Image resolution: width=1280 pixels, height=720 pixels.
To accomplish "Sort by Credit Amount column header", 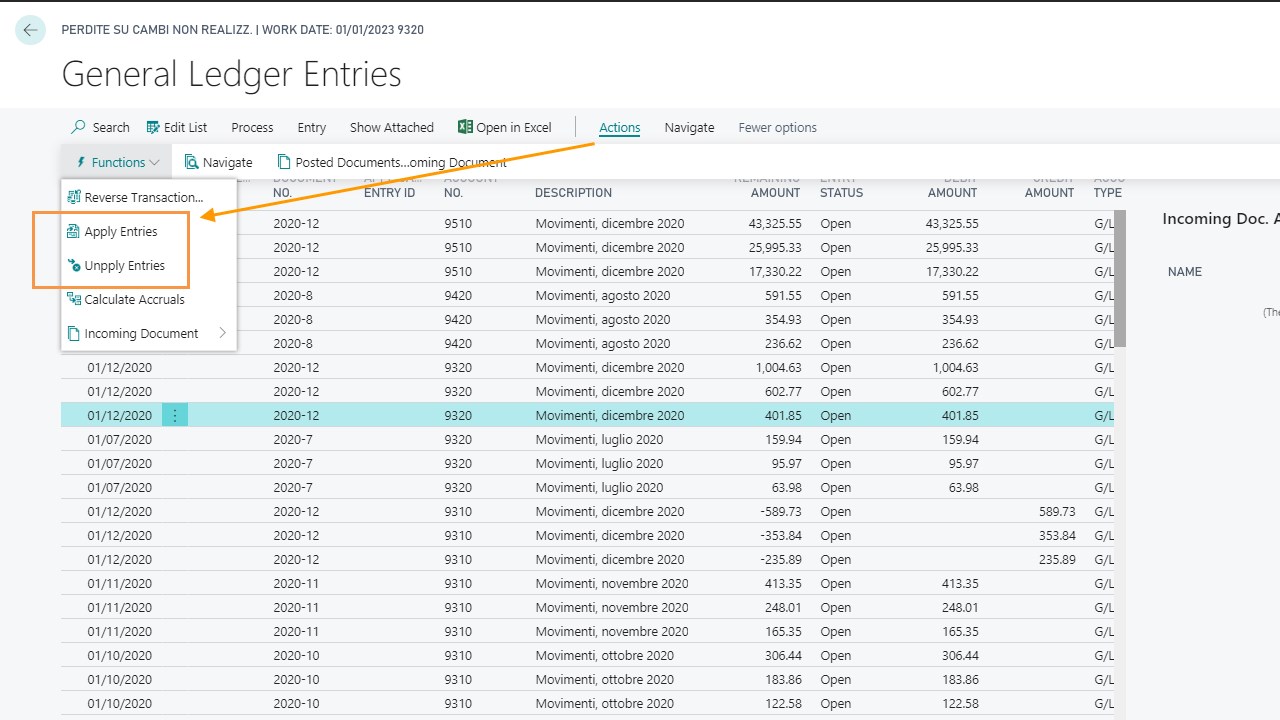I will point(1050,186).
